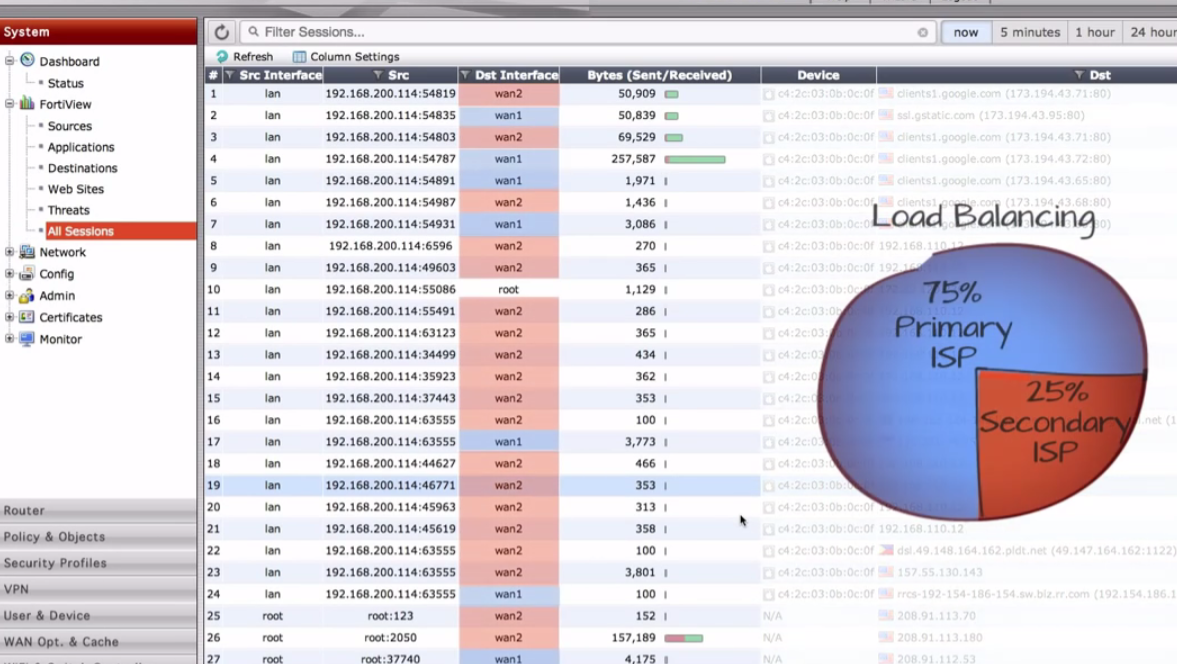The image size is (1177, 664).
Task: Collapse the FortiView tree node
Action: tap(10, 104)
